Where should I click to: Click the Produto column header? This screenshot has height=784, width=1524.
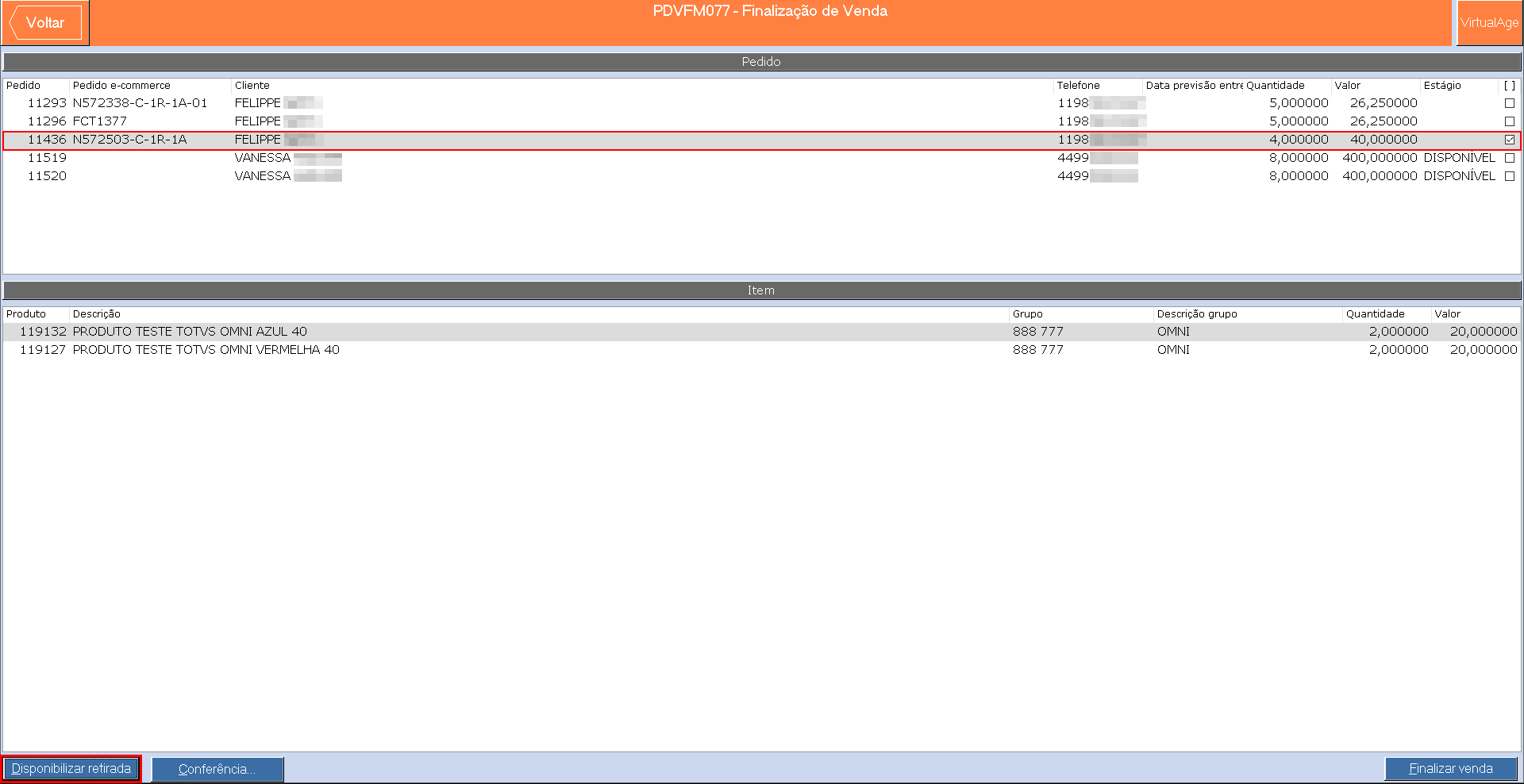point(26,314)
